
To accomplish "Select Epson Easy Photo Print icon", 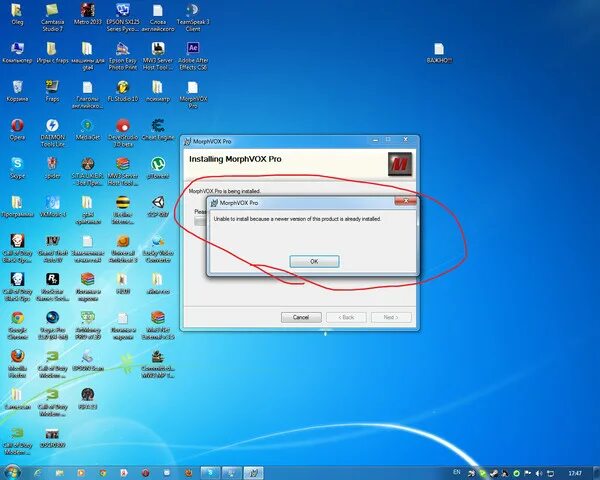I will pos(123,56).
